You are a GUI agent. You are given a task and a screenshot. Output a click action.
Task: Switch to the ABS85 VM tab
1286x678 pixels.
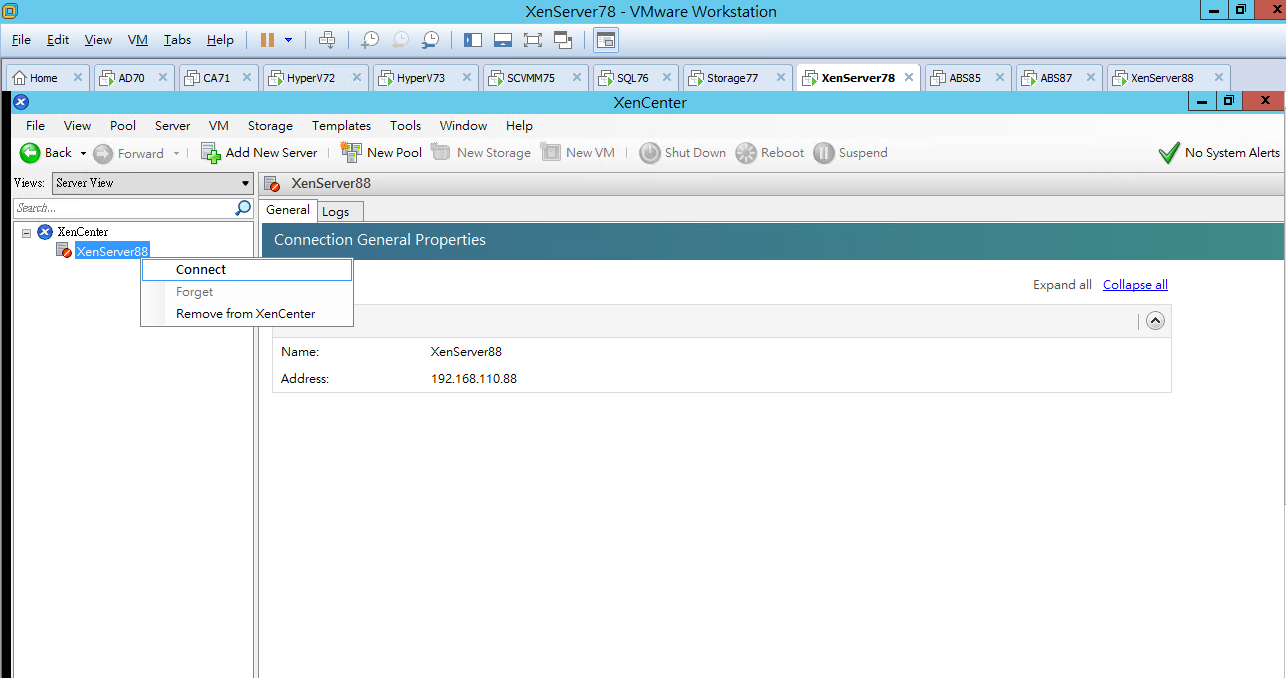click(x=969, y=78)
